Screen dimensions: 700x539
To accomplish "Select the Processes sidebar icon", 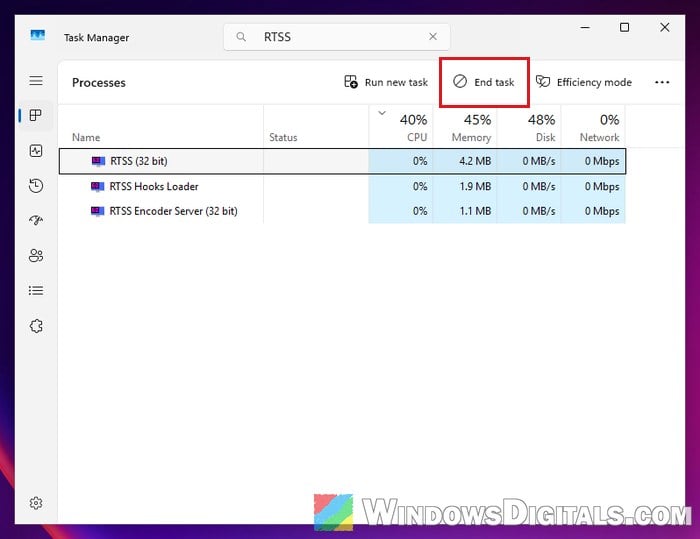I will 36,116.
